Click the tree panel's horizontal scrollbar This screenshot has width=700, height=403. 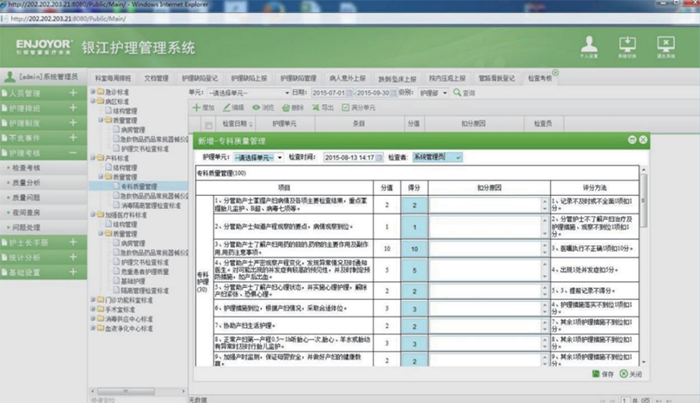(x=126, y=391)
